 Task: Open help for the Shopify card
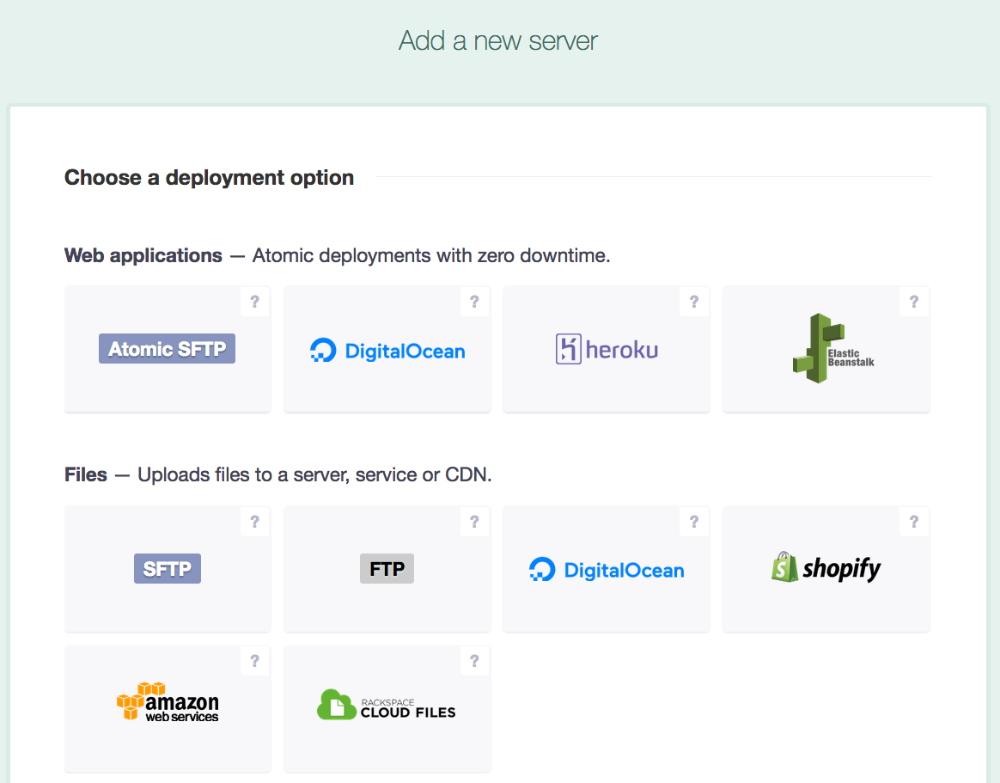pyautogui.click(x=914, y=522)
